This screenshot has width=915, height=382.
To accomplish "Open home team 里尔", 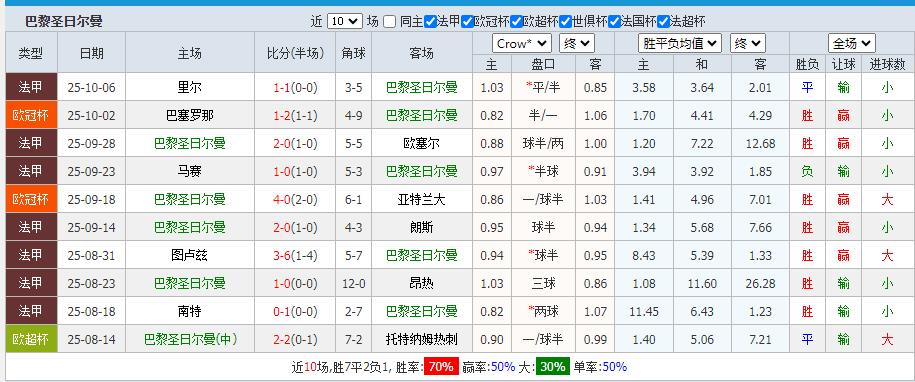I will pyautogui.click(x=190, y=87).
